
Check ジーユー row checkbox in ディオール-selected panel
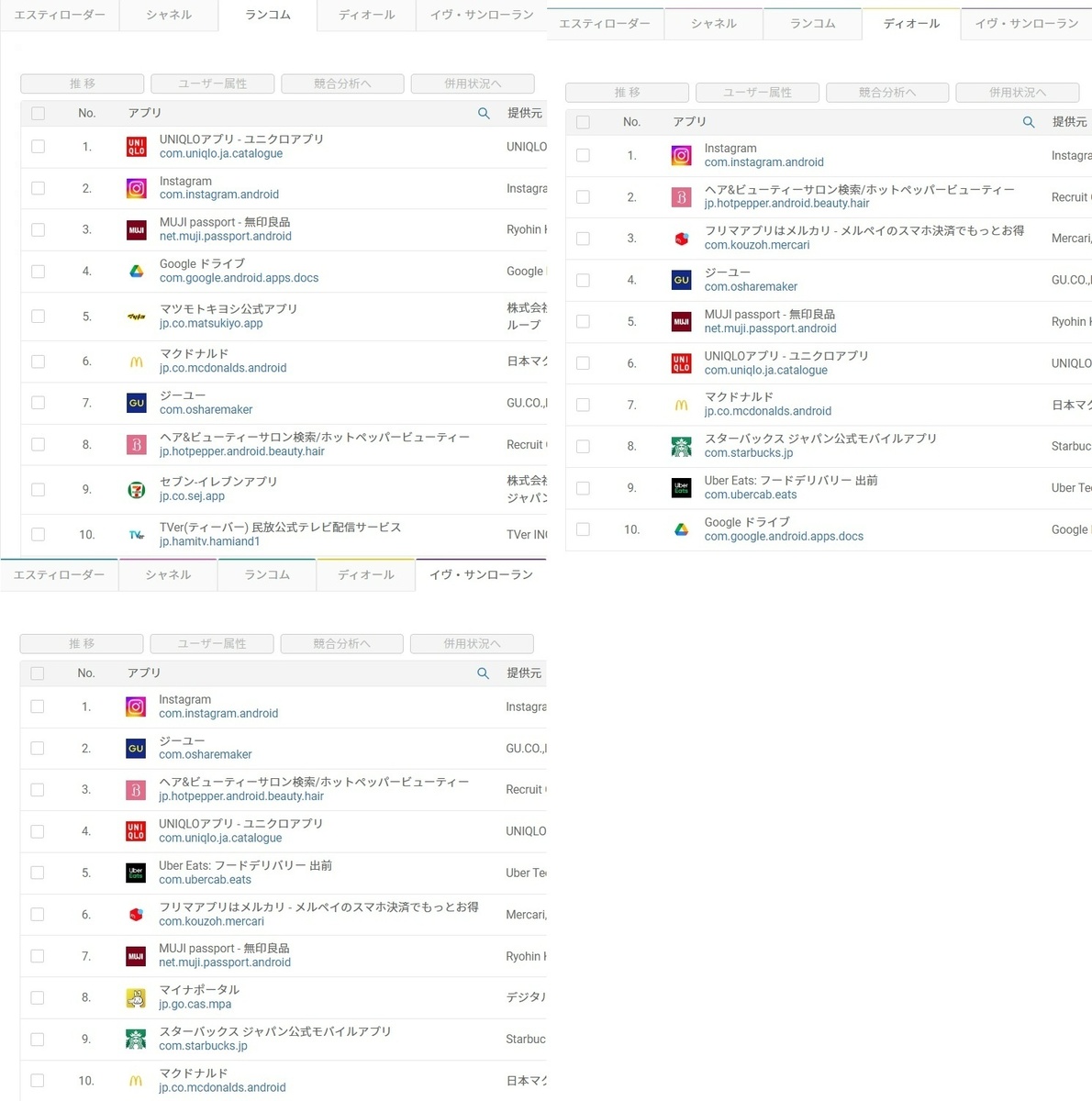point(583,280)
